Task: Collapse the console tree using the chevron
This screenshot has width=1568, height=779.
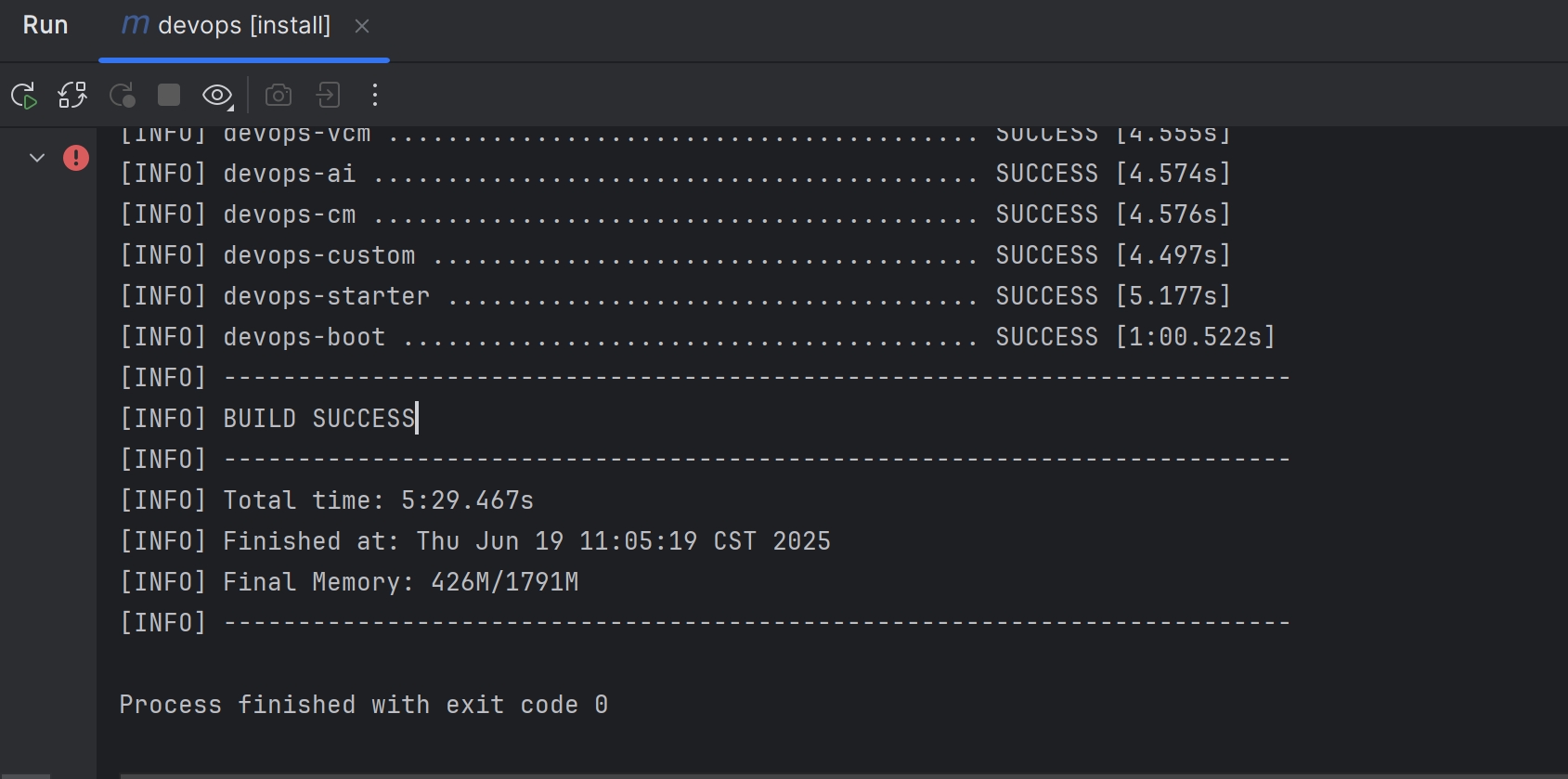Action: [x=37, y=158]
